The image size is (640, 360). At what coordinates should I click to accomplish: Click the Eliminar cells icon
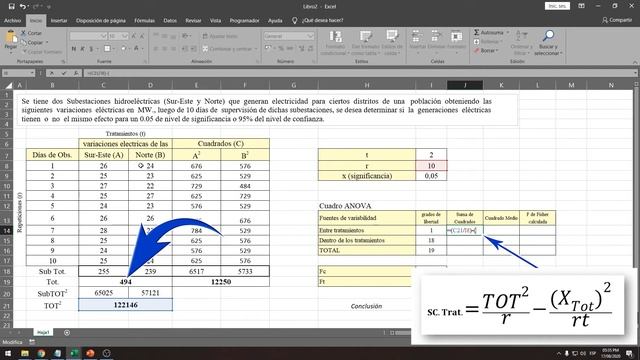[x=436, y=36]
